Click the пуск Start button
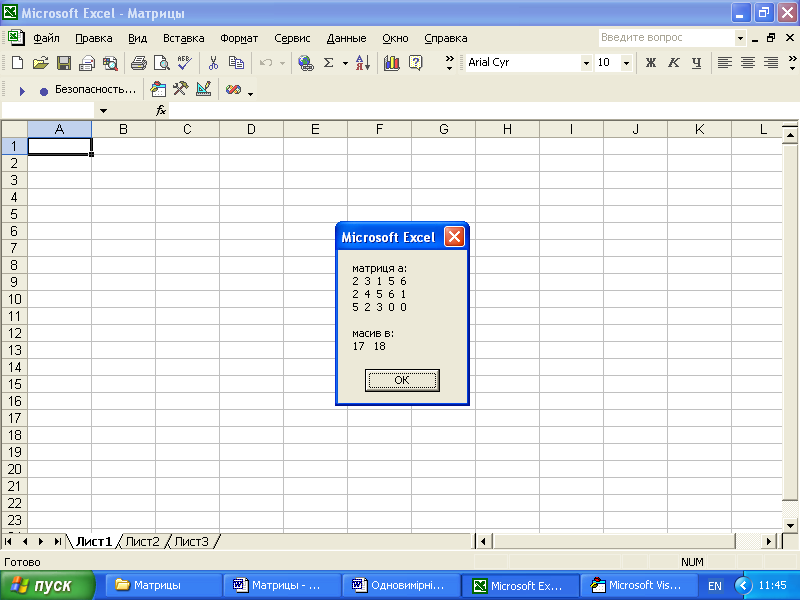Viewport: 800px width, 600px height. 47,585
